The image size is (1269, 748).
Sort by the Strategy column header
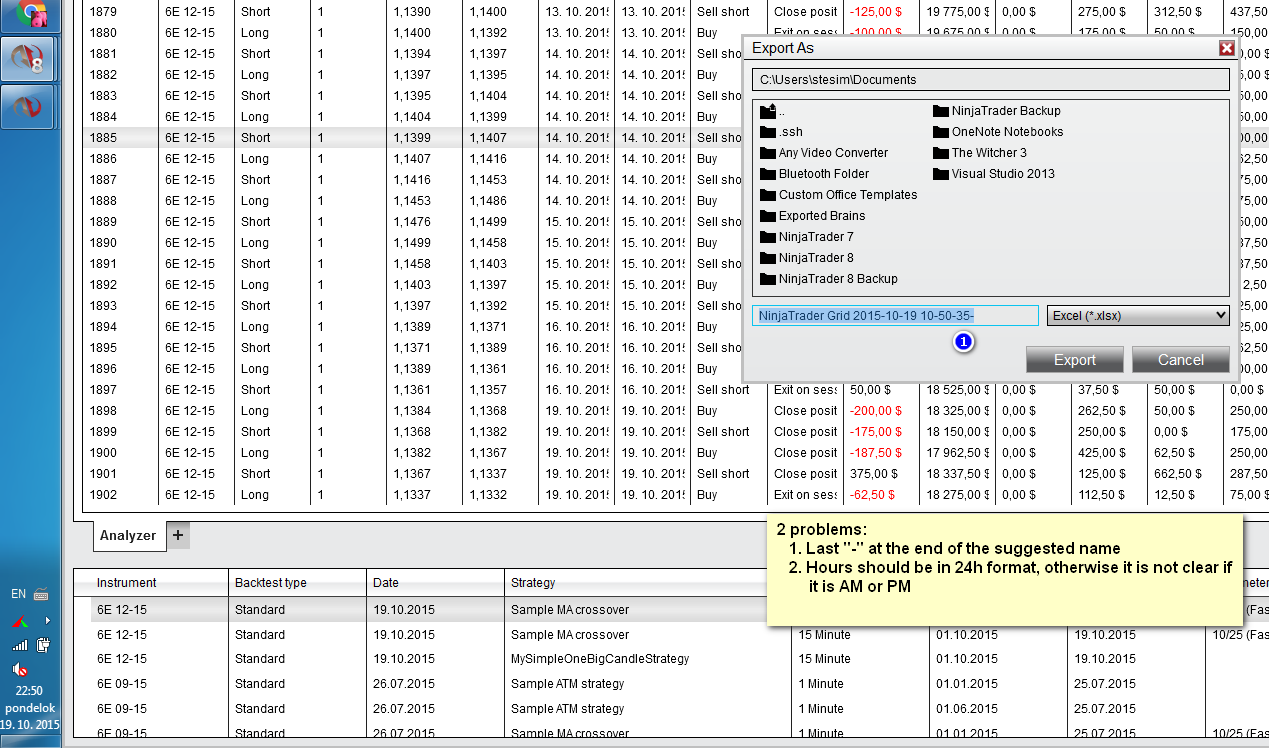click(648, 583)
